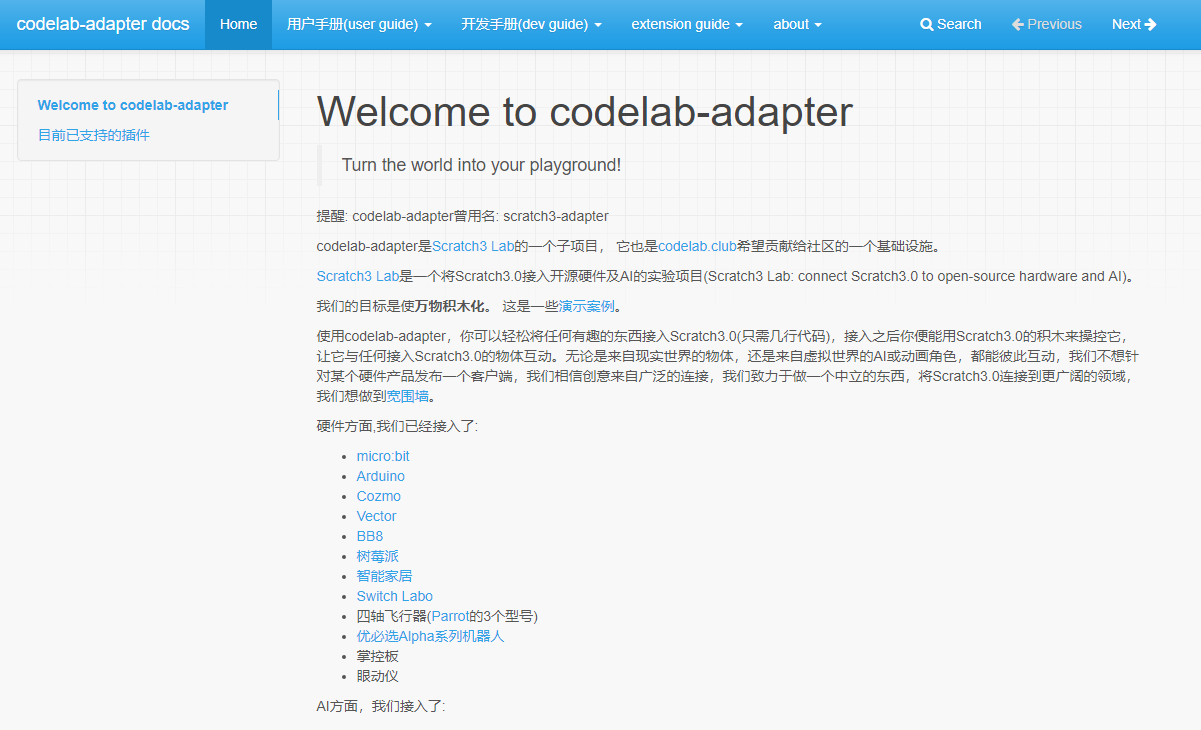Click the codelab-adapter docs brand title
Screen dimensions: 1201x730
click(103, 24)
